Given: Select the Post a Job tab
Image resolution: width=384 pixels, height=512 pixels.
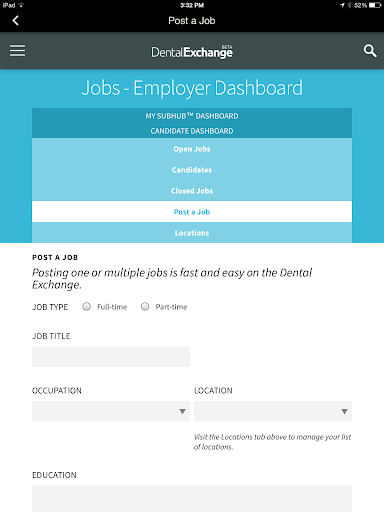Looking at the screenshot, I should tap(192, 212).
